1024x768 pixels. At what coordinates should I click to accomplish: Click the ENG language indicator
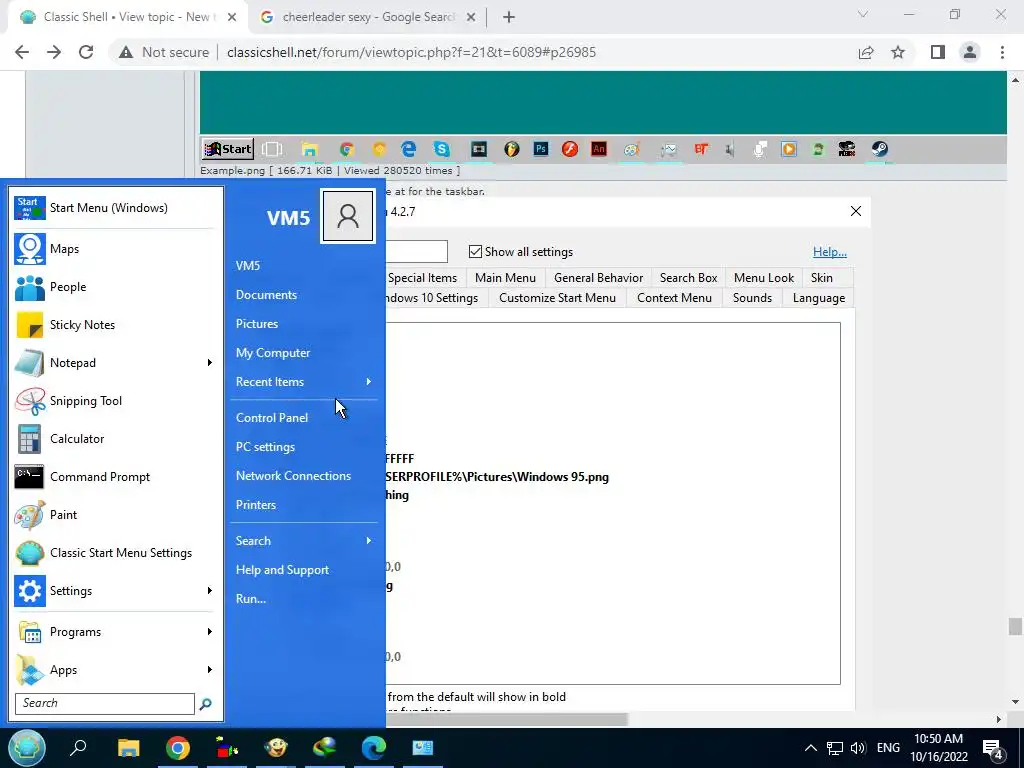(888, 748)
